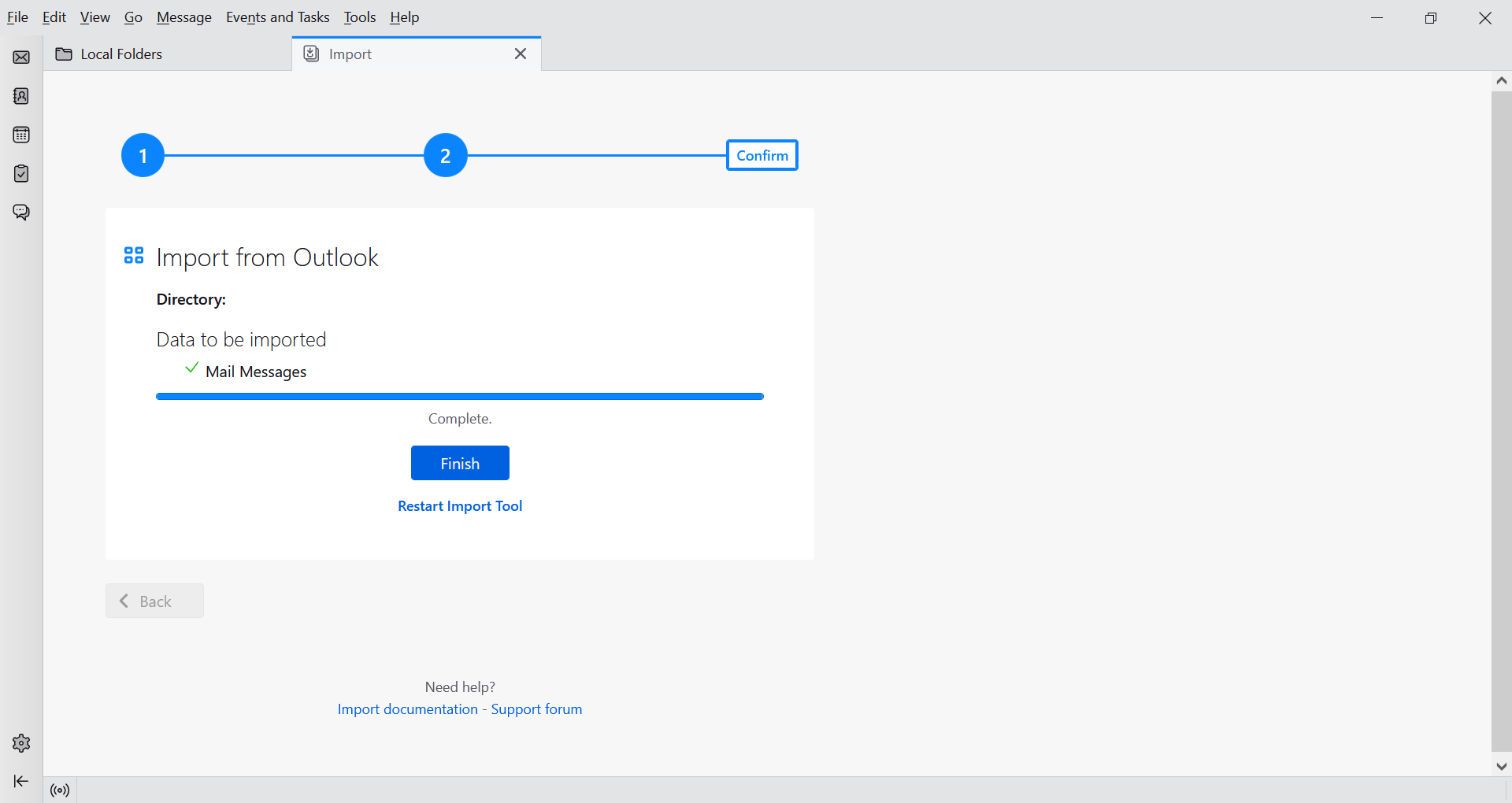The width and height of the screenshot is (1512, 803).
Task: Open the Tasks space icon
Action: (21, 173)
